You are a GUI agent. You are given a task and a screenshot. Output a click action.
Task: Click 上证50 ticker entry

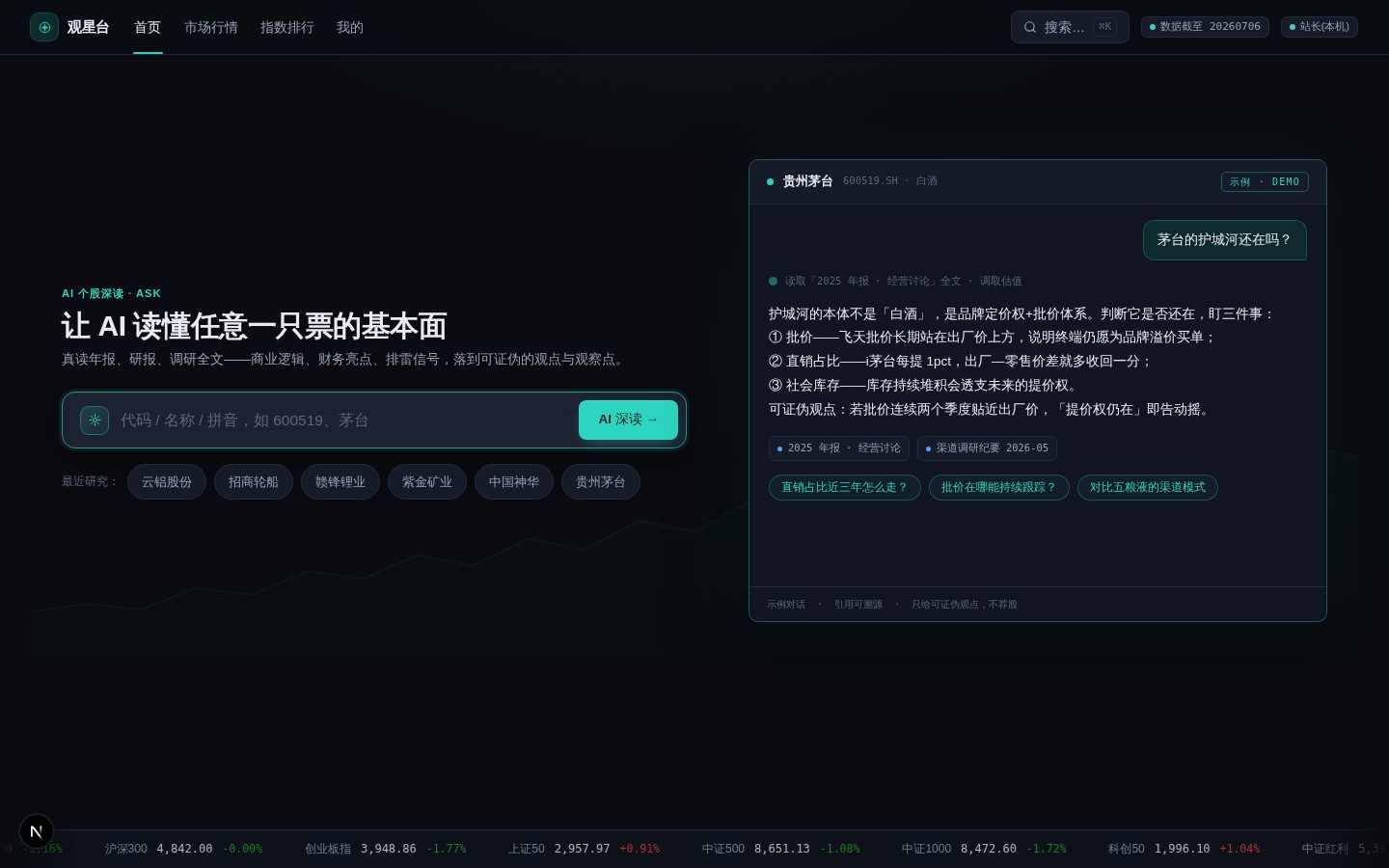(585, 849)
